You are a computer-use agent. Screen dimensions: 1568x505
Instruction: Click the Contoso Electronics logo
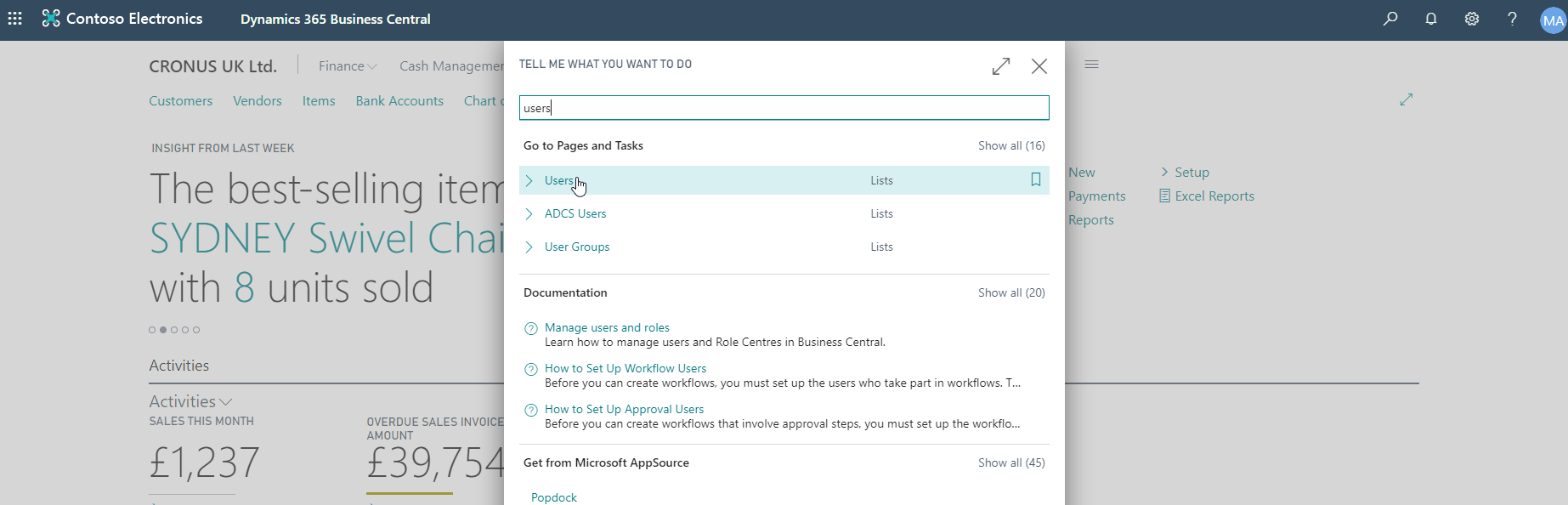(51, 19)
